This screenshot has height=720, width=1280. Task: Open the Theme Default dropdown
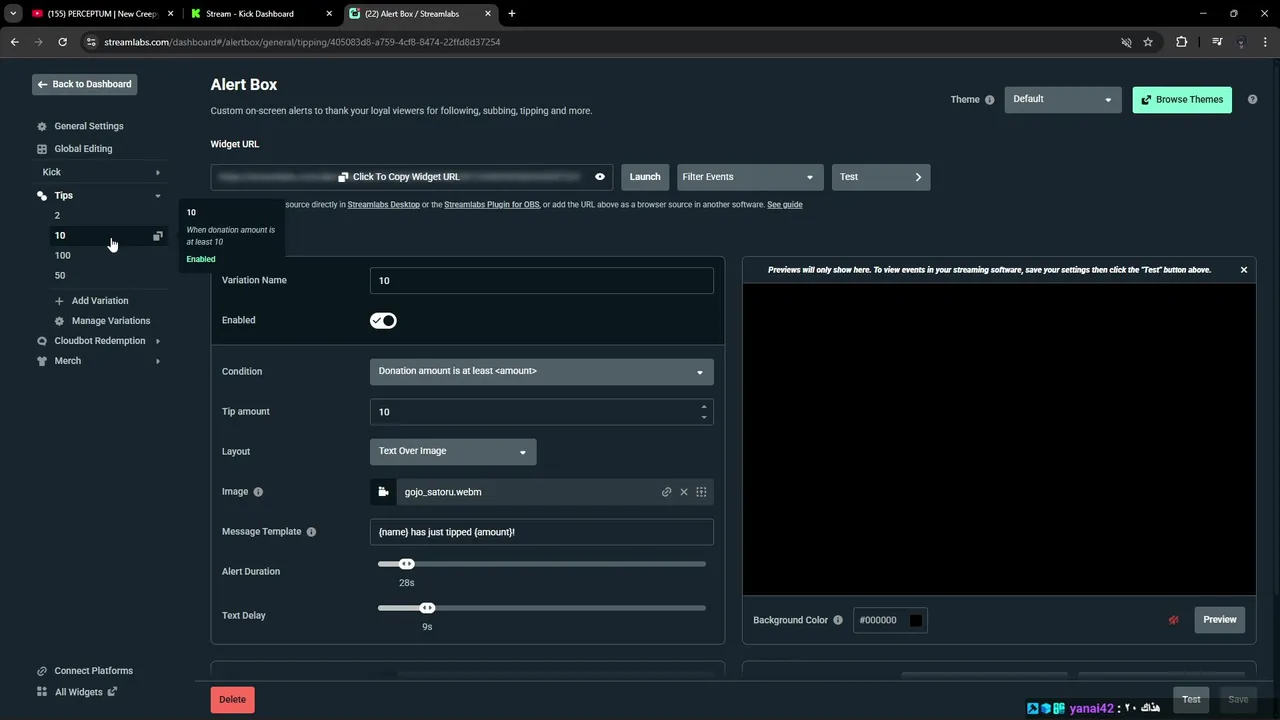click(x=1063, y=99)
